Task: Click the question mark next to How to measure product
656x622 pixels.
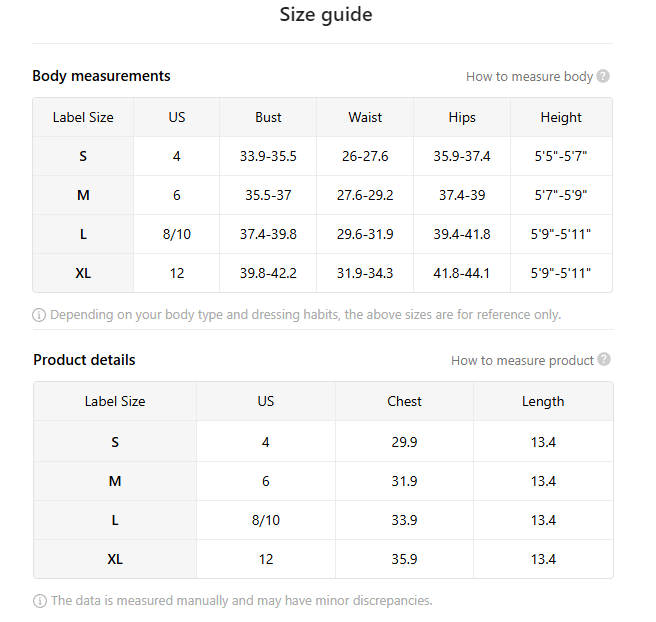Action: tap(604, 360)
